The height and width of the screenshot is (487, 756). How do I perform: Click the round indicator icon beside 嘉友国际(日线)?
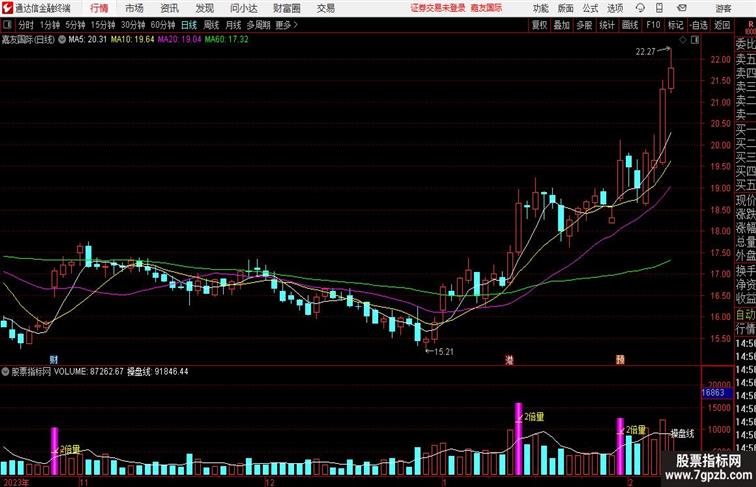(62, 40)
